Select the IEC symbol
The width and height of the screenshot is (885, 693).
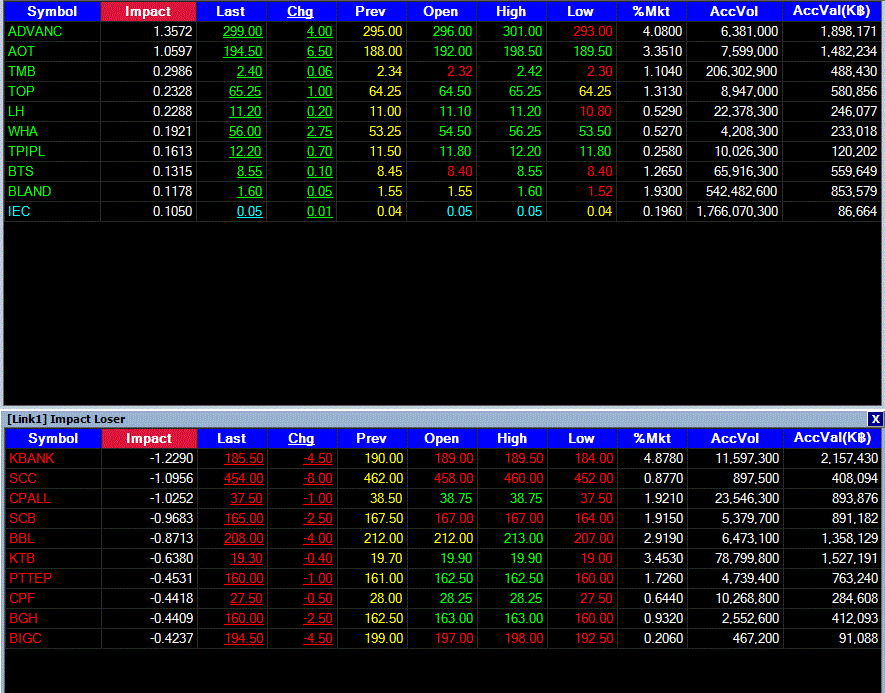click(x=19, y=212)
